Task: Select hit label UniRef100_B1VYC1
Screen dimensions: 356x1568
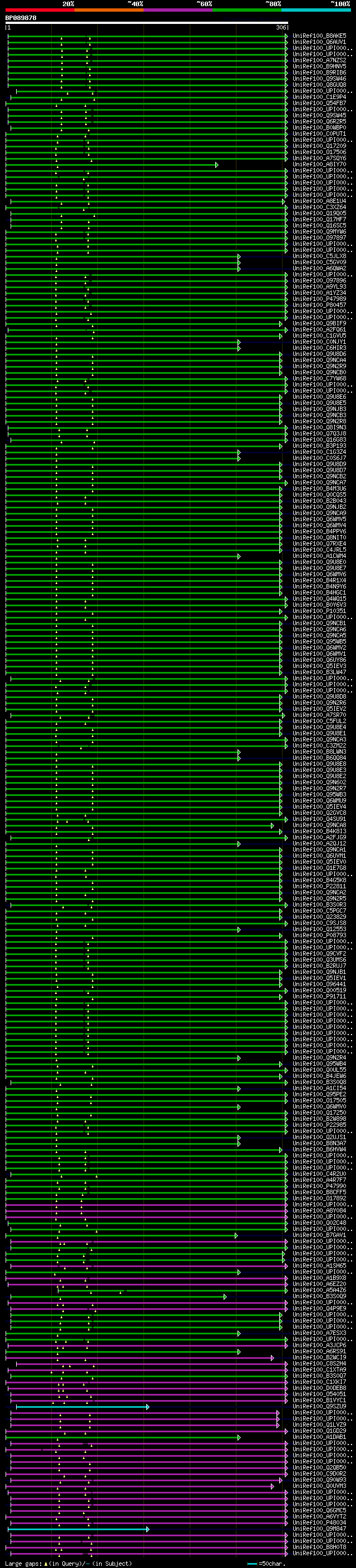Action: point(319,1400)
